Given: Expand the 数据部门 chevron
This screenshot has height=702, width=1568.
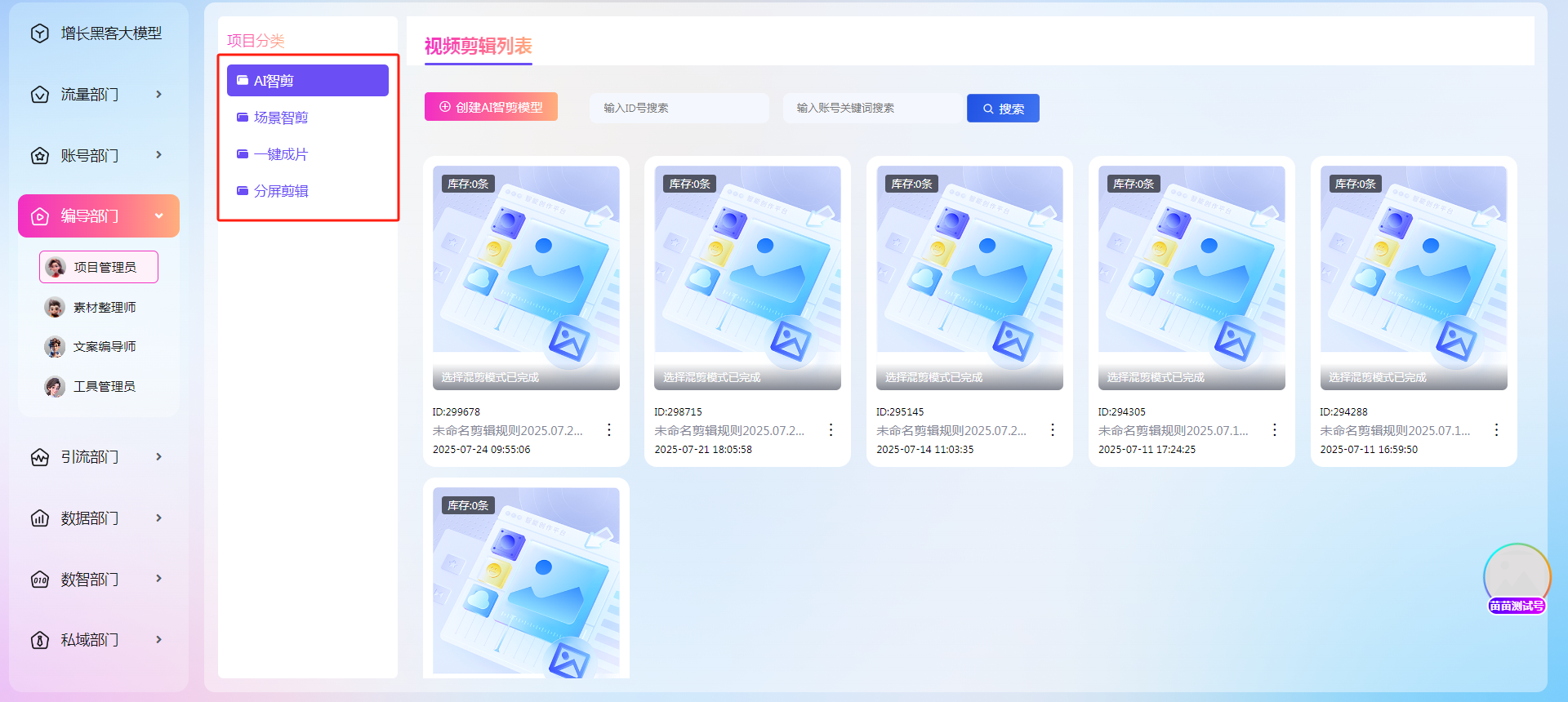Looking at the screenshot, I should (x=158, y=518).
